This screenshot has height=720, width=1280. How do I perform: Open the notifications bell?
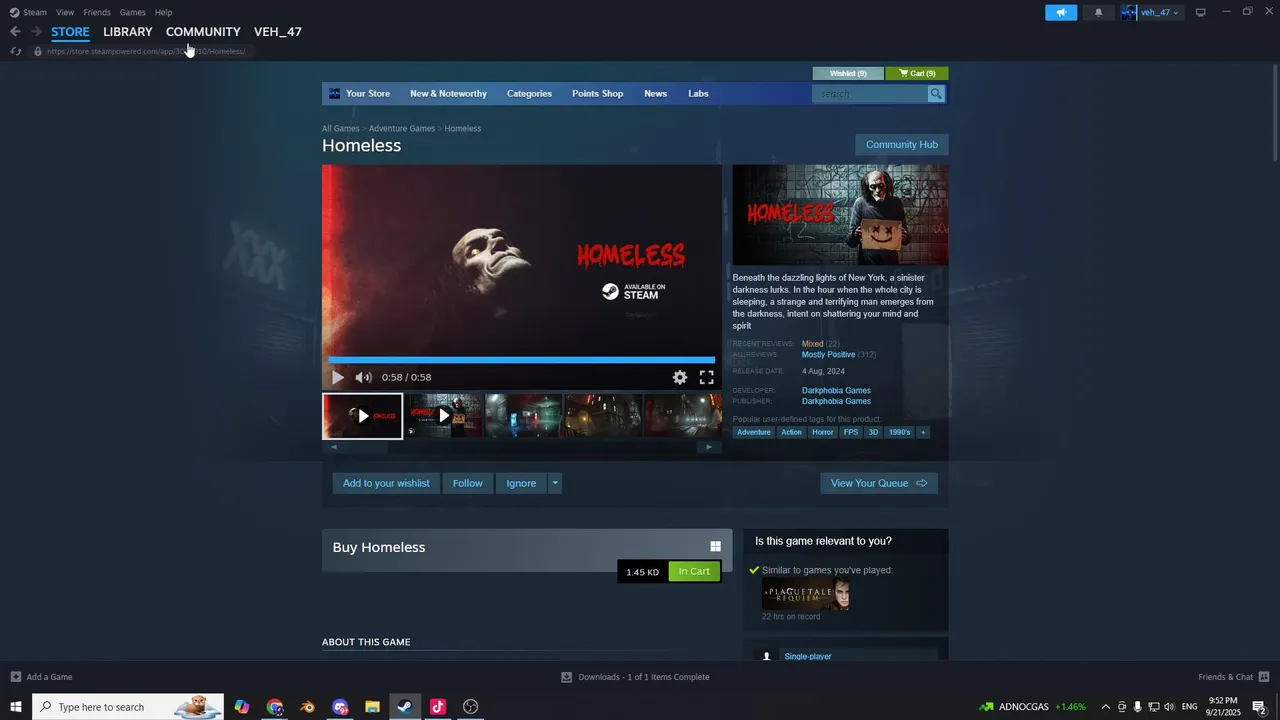click(x=1099, y=12)
